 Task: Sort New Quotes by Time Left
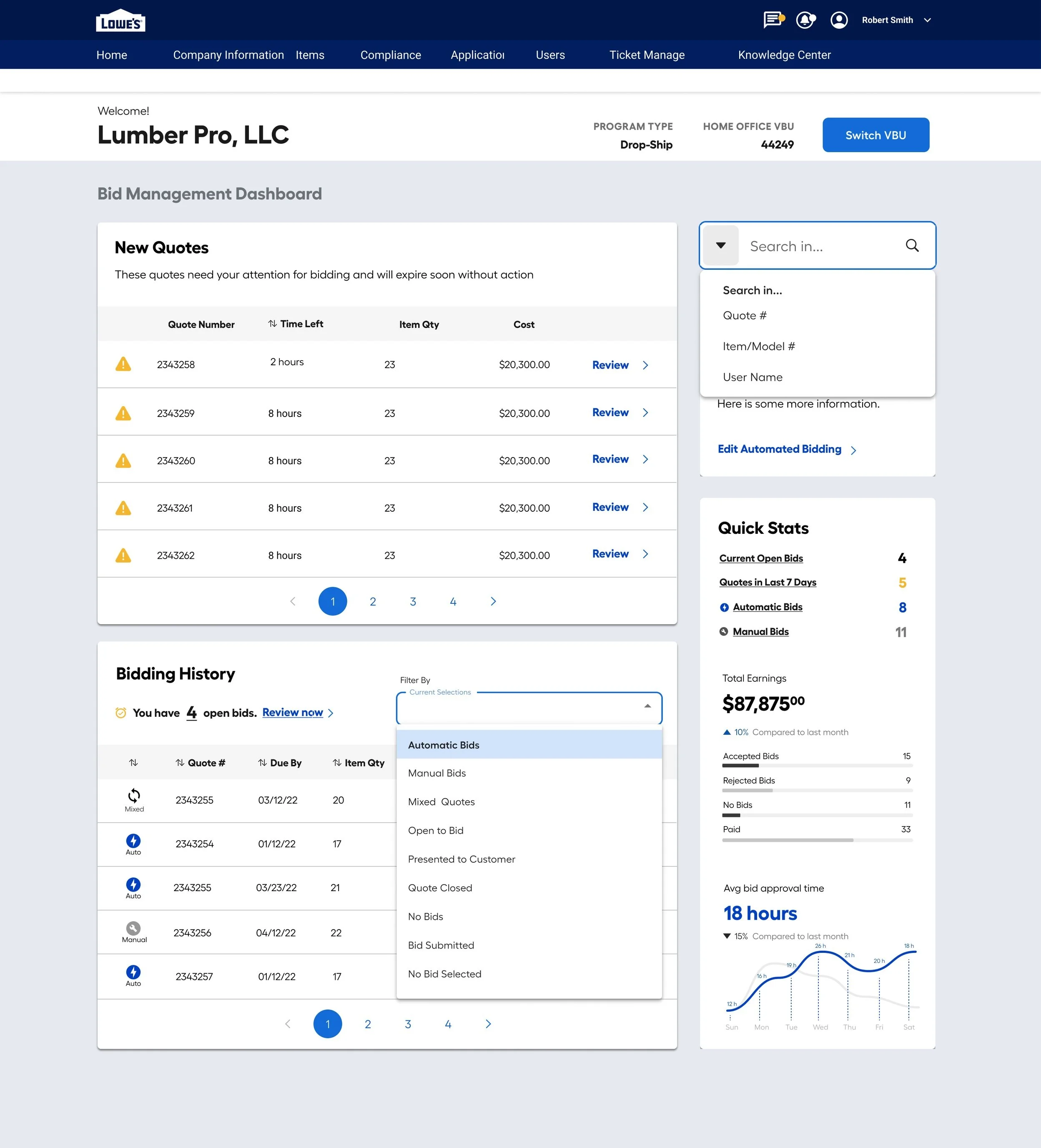(x=295, y=324)
